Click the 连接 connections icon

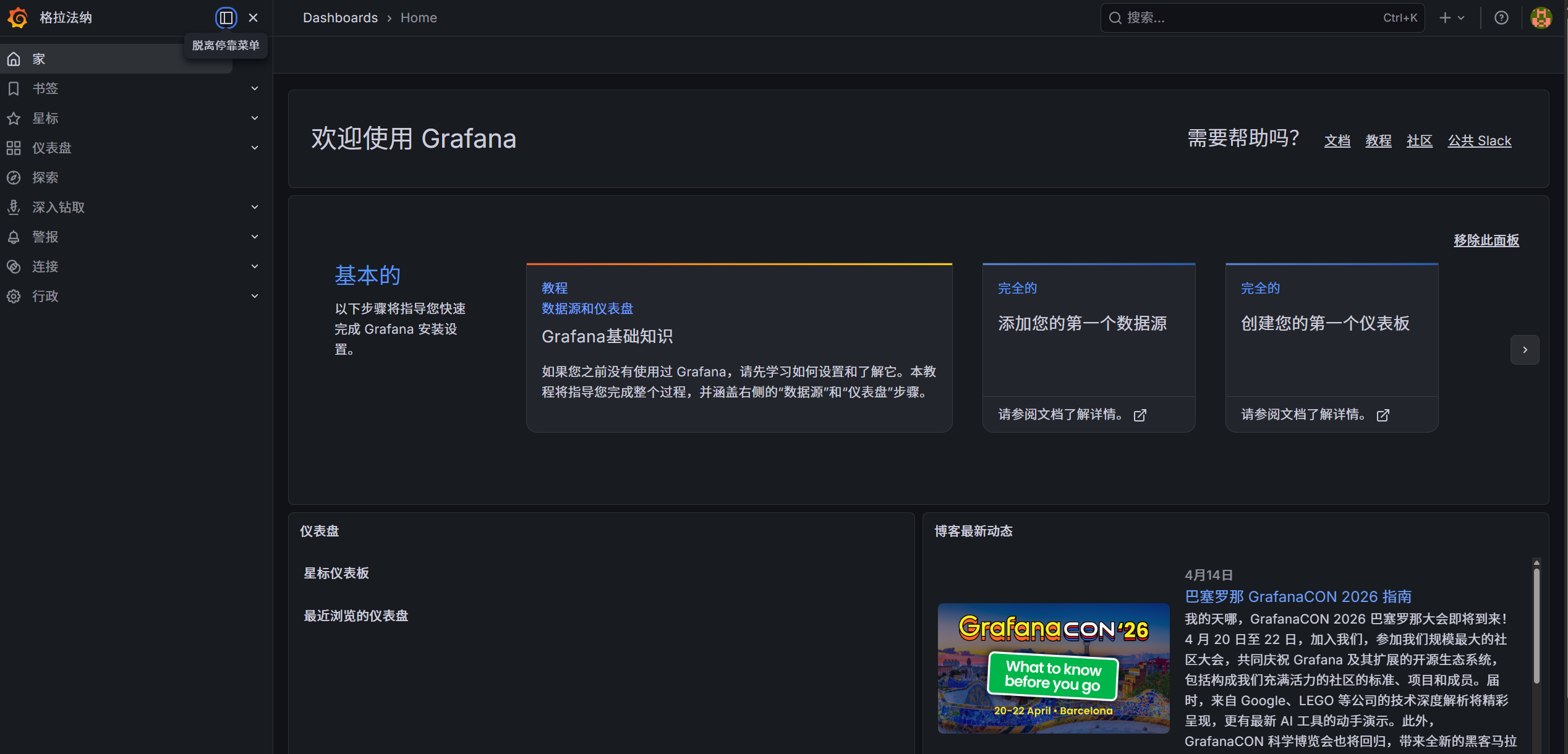coord(14,266)
